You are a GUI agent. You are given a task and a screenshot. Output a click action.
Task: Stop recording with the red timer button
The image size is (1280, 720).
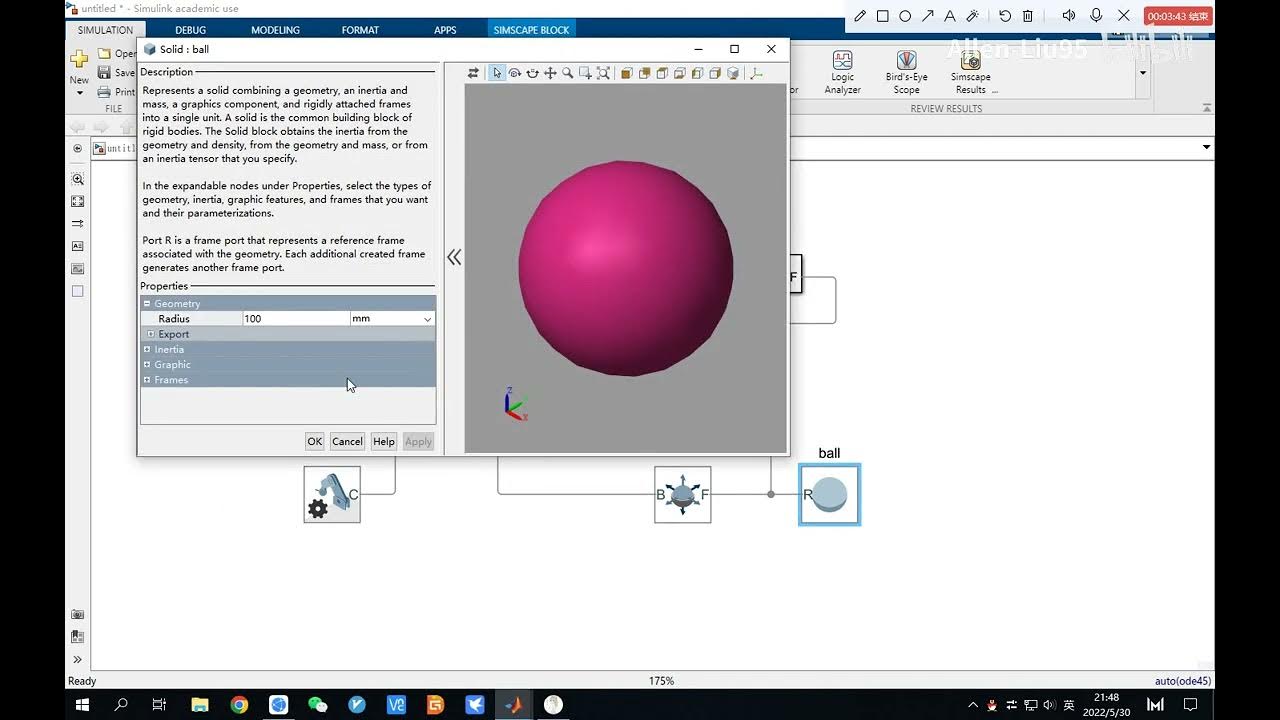(x=1178, y=16)
